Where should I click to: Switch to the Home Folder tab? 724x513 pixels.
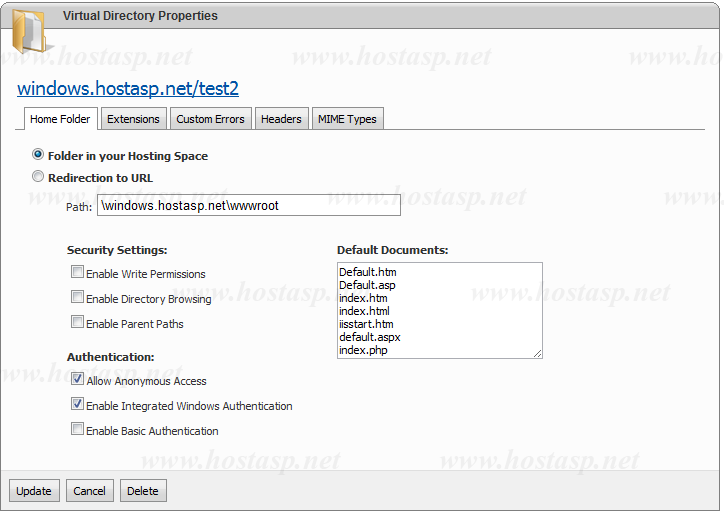point(60,119)
